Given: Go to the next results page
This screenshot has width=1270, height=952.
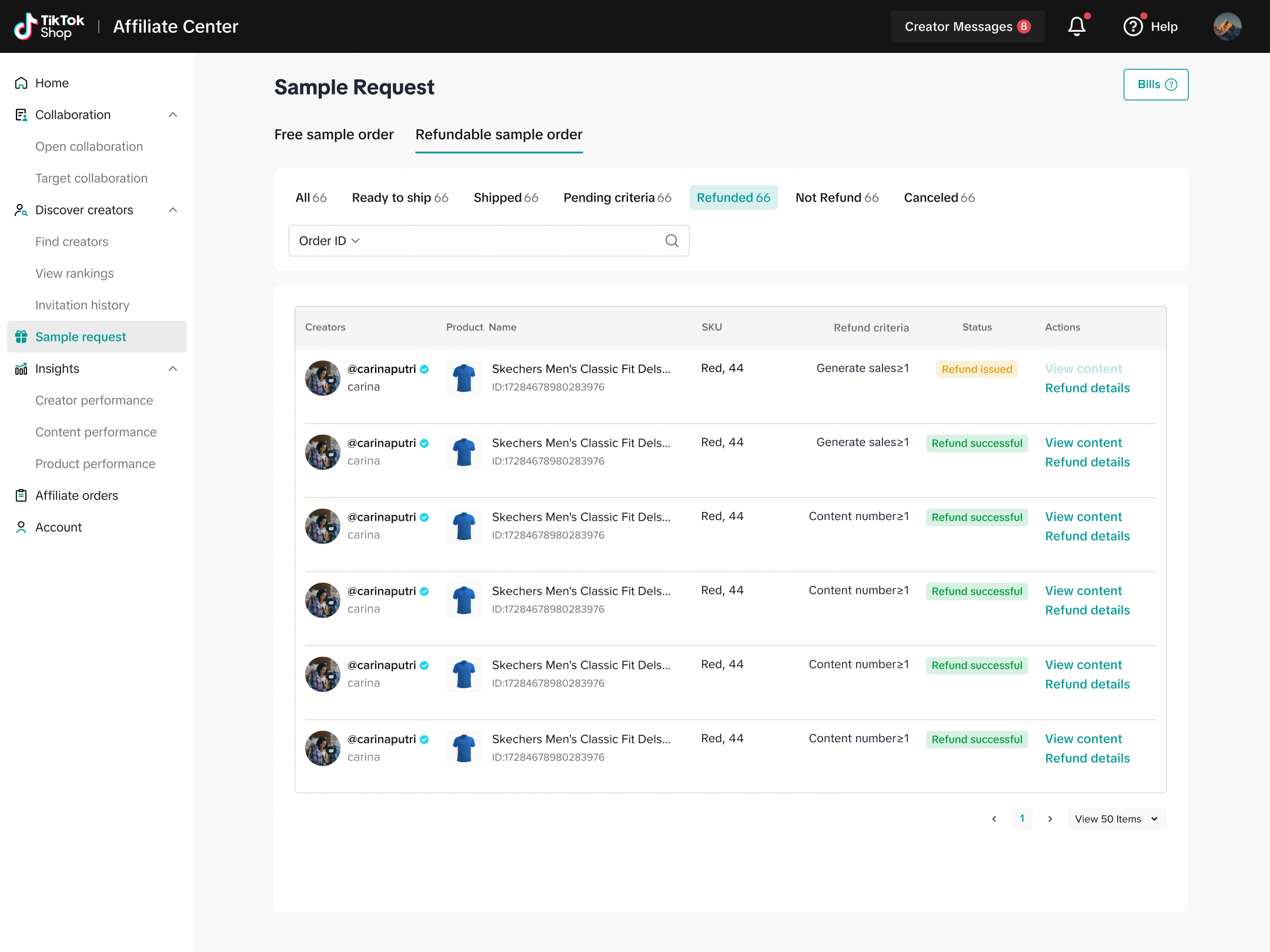Looking at the screenshot, I should tap(1050, 819).
